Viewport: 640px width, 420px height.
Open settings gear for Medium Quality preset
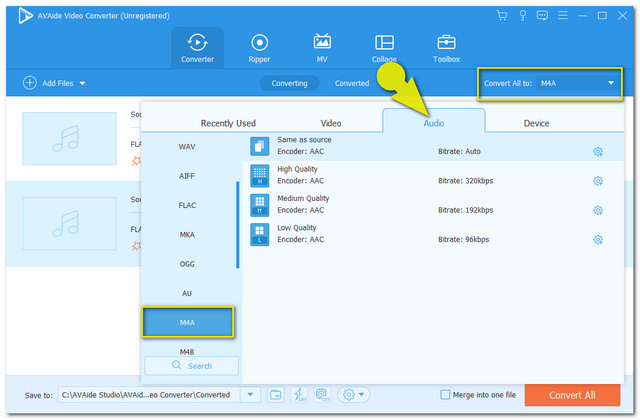(598, 211)
